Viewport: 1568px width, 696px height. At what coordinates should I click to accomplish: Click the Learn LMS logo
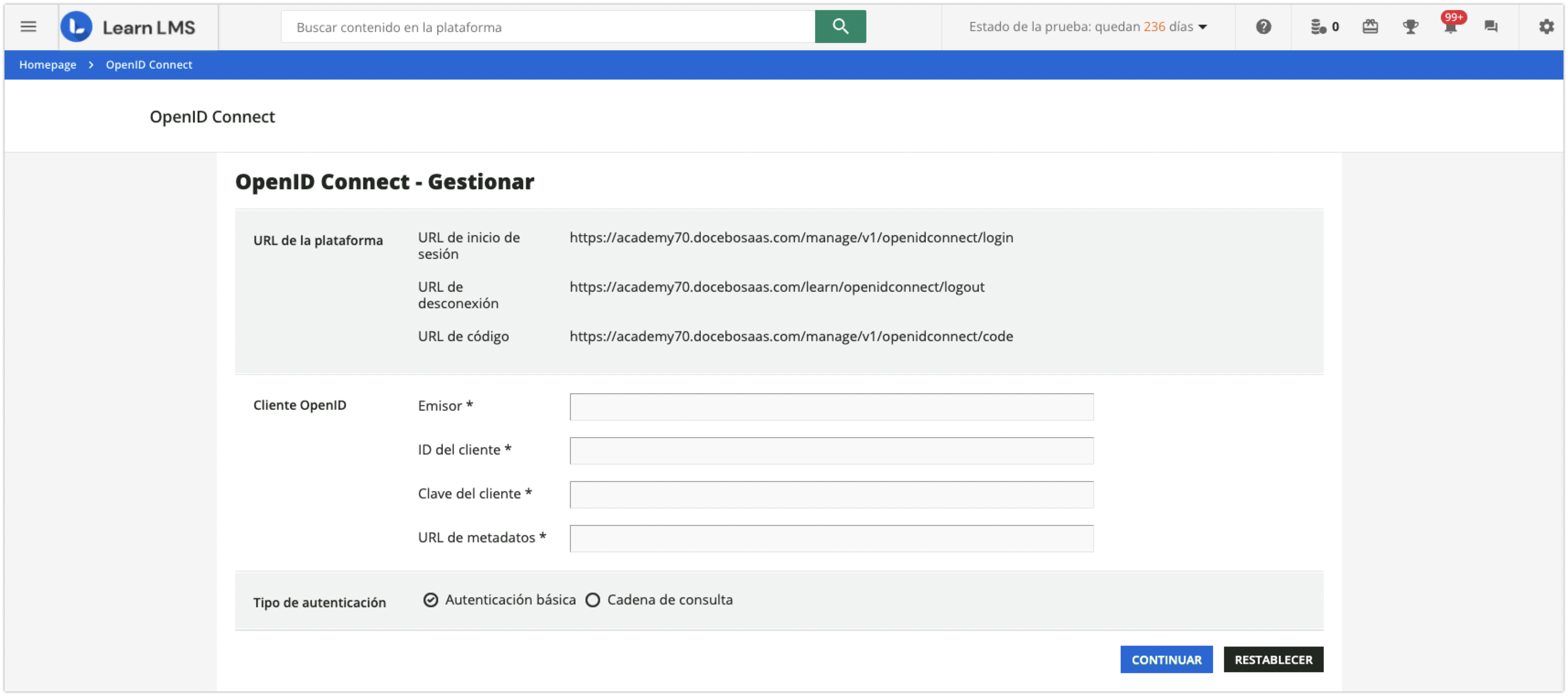(x=129, y=27)
